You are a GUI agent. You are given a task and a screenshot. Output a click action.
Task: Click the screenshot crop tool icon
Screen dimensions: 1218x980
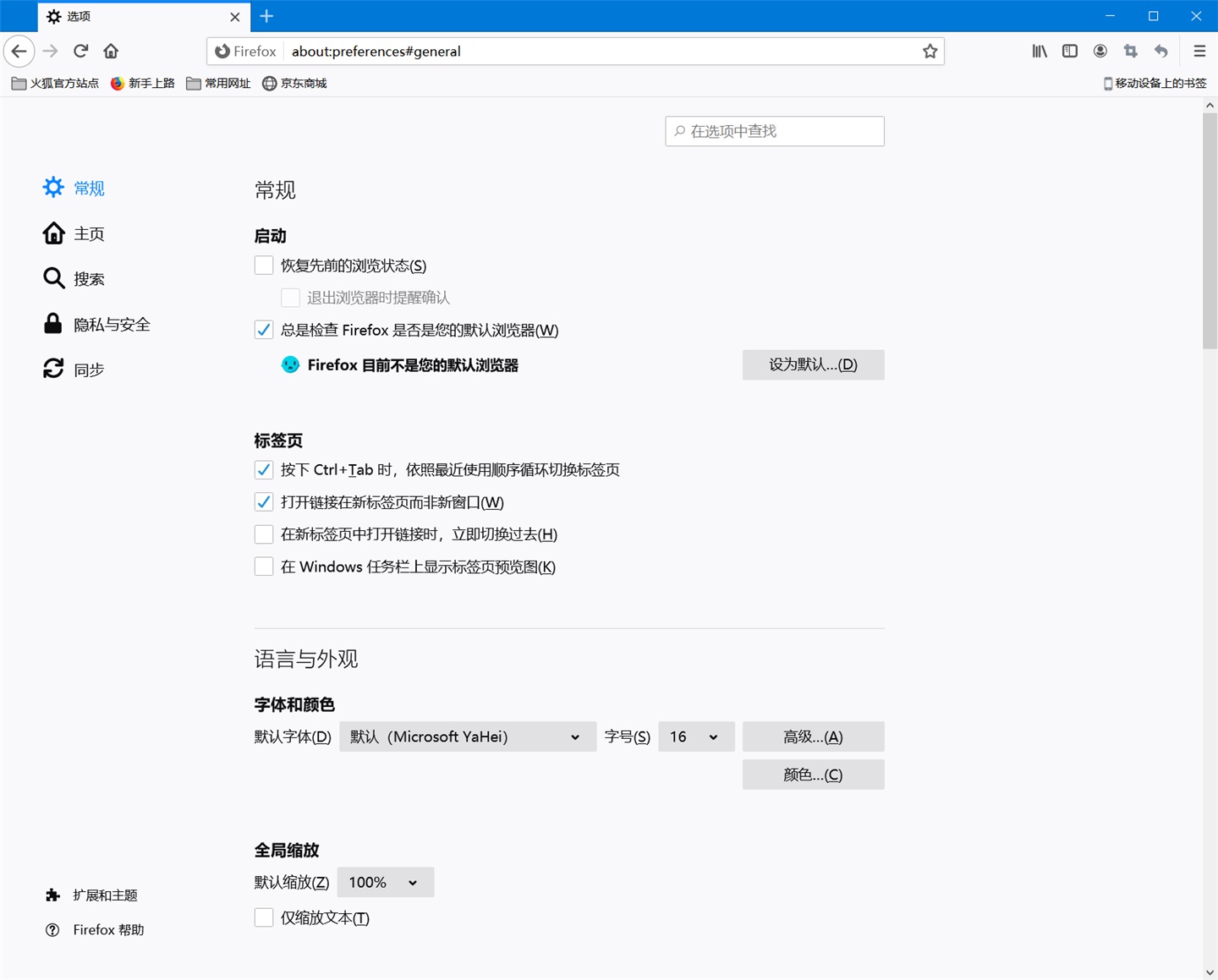coord(1131,52)
